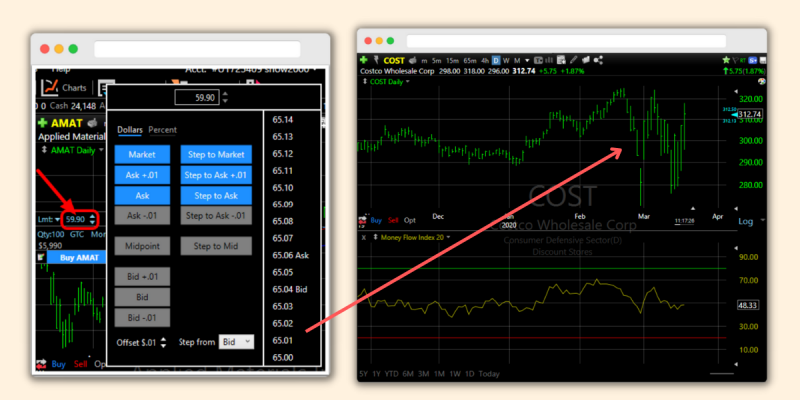Click the trade icon left of Buy in AMAT window
The width and height of the screenshot is (800, 400).
pyautogui.click(x=42, y=365)
